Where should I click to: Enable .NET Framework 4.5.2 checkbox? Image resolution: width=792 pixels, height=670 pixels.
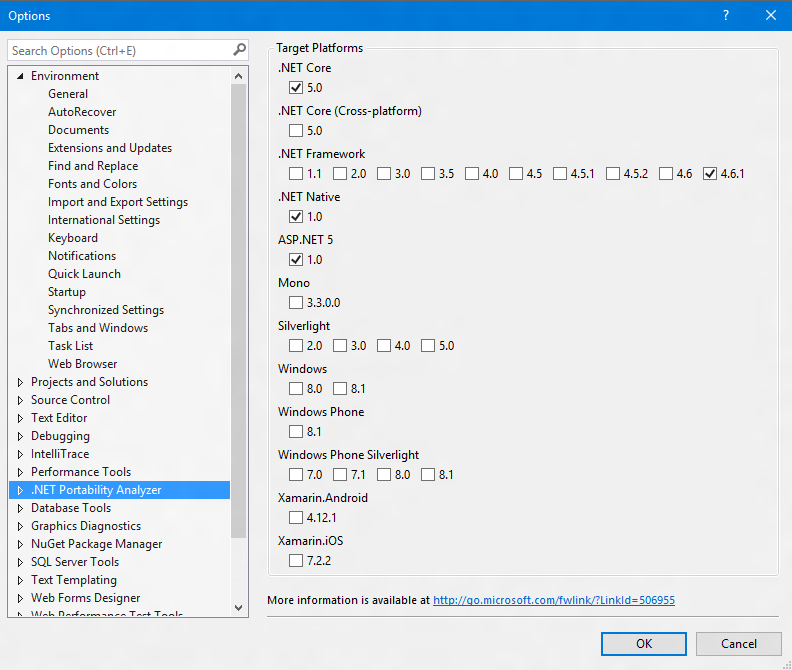(x=612, y=174)
